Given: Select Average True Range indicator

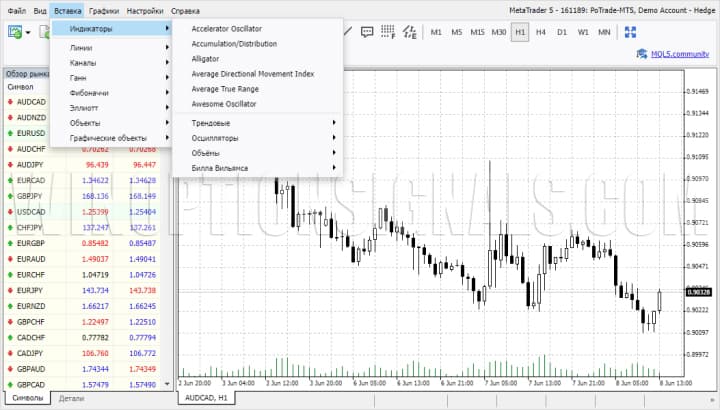Looking at the screenshot, I should 227,89.
